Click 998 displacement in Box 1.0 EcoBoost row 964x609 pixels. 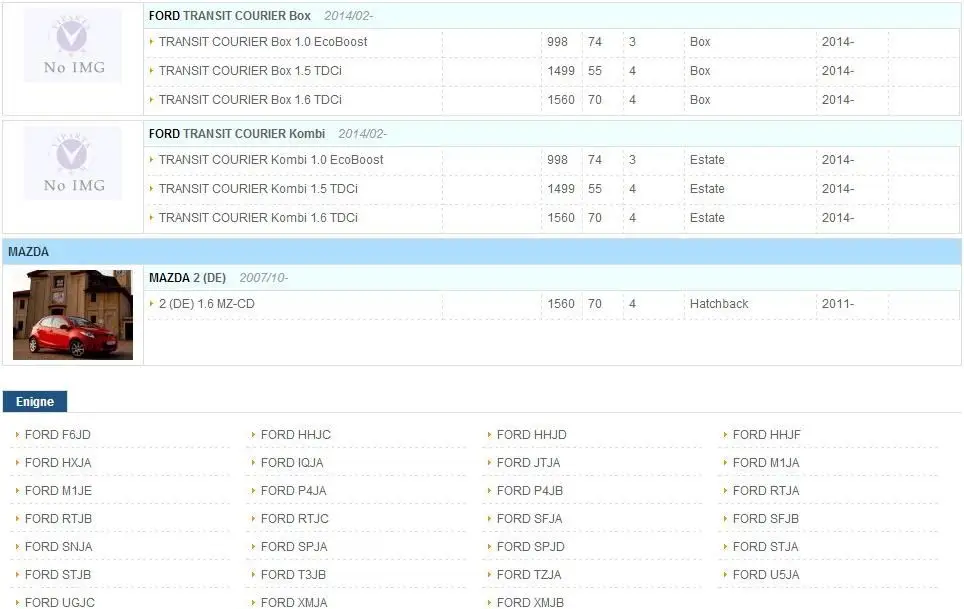pos(558,42)
